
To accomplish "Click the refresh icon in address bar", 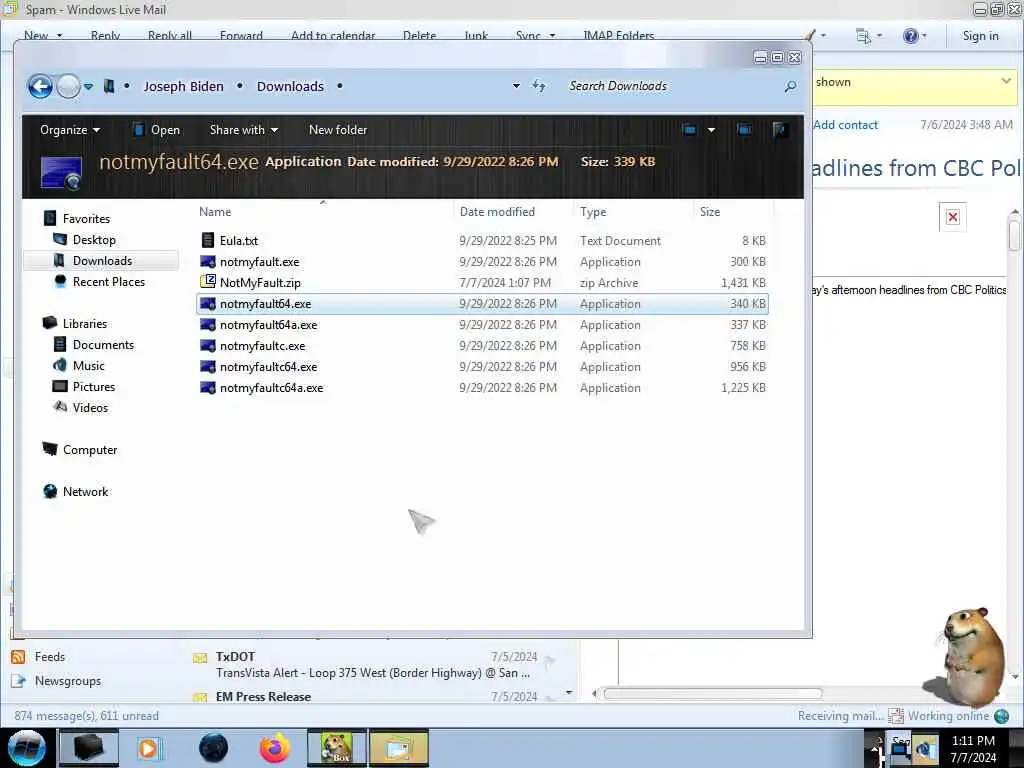I will [539, 86].
